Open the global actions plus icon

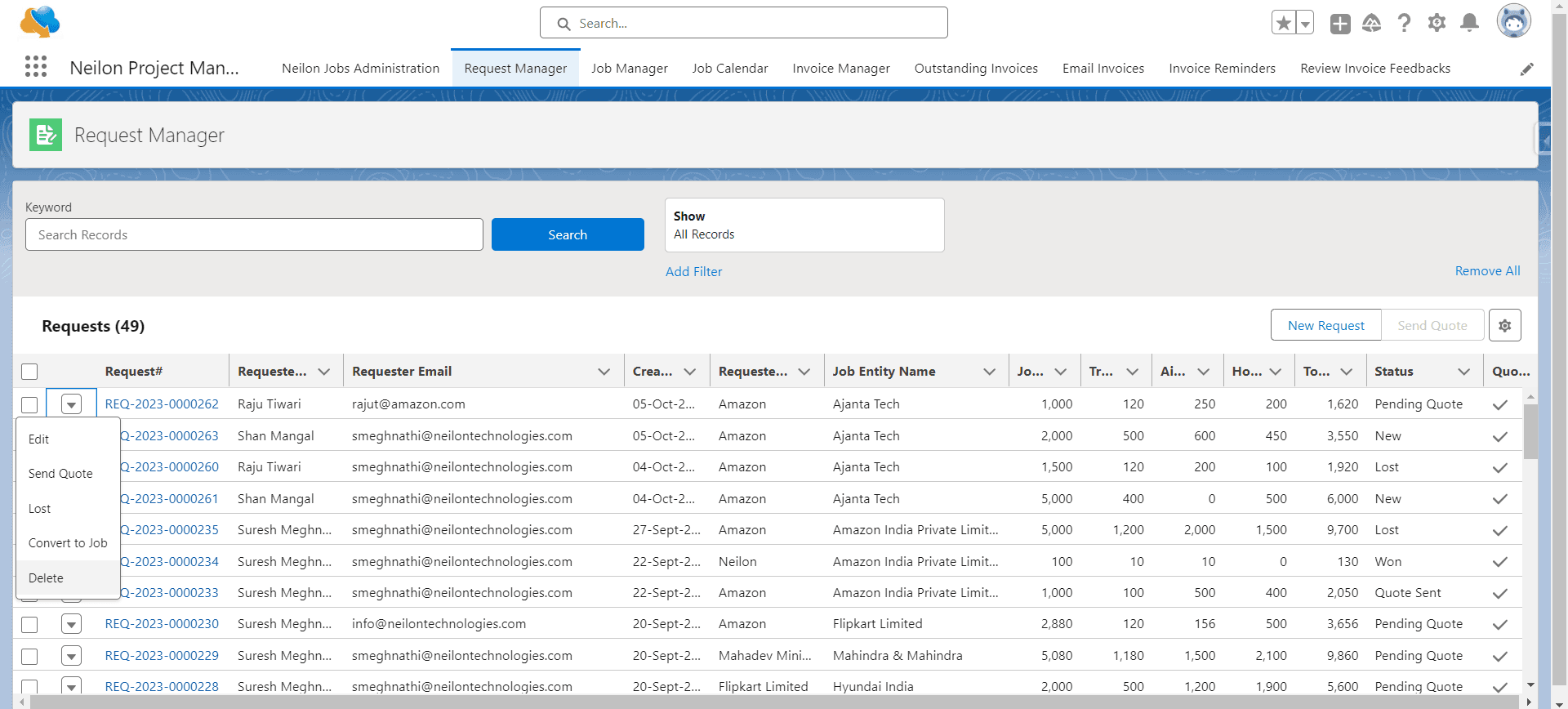point(1340,24)
